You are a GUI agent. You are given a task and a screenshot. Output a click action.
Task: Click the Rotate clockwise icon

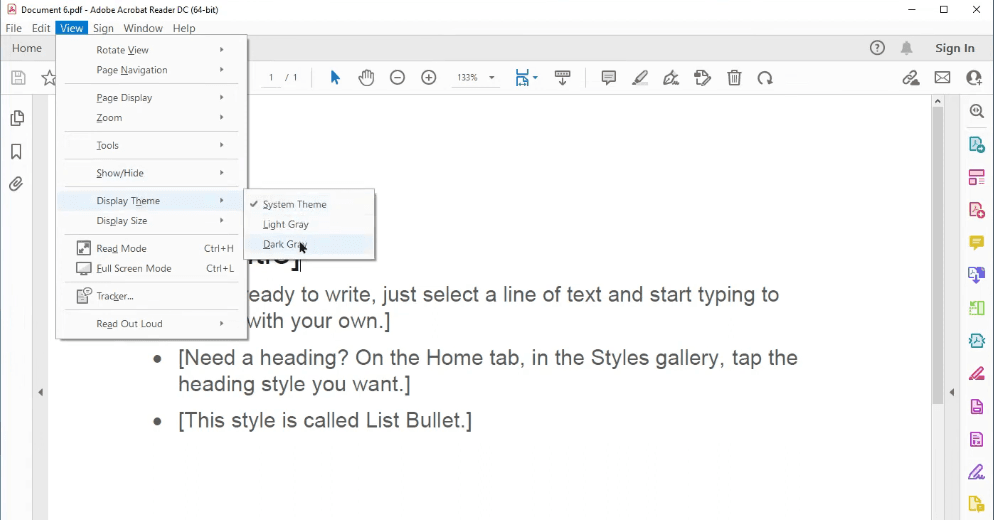(765, 78)
